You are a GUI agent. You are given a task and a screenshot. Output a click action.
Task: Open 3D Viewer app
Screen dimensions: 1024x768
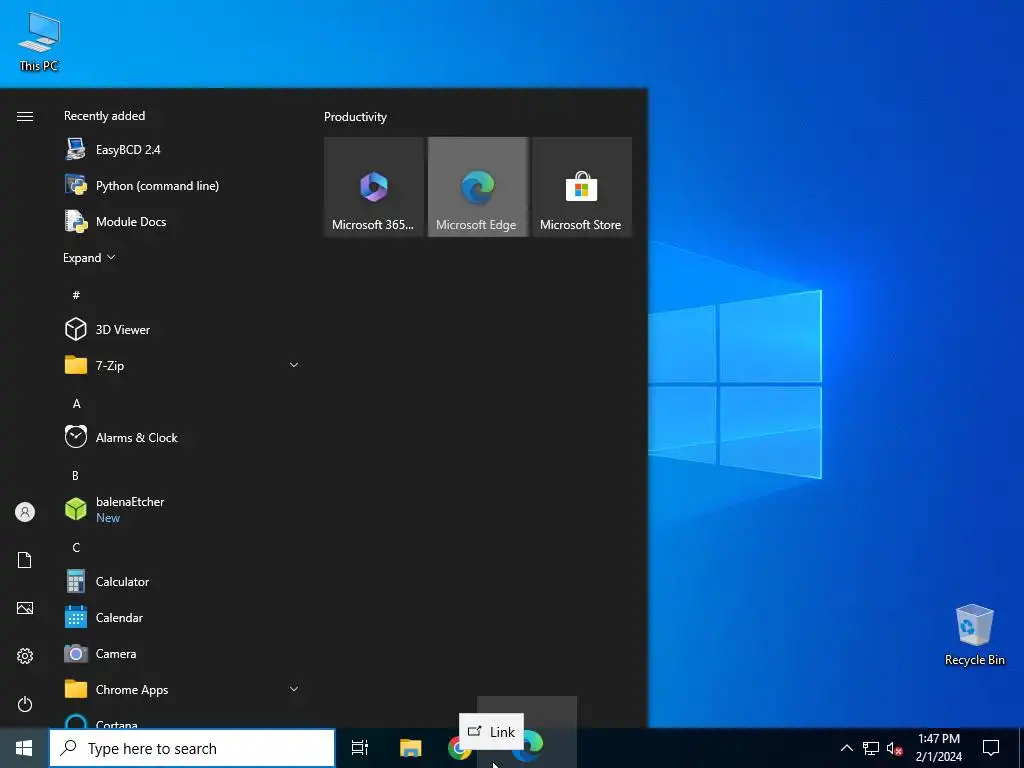[183, 329]
